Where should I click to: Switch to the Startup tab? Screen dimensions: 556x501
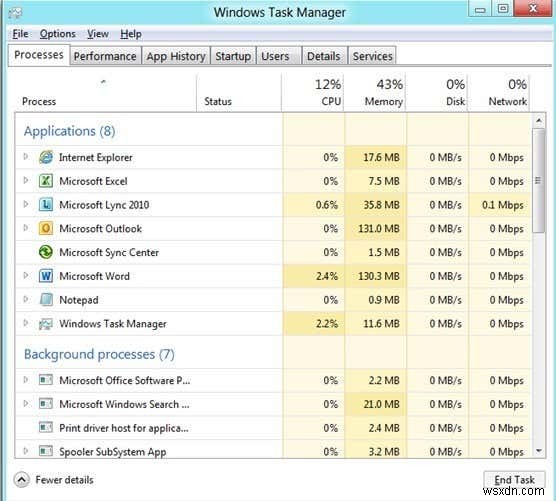click(233, 56)
